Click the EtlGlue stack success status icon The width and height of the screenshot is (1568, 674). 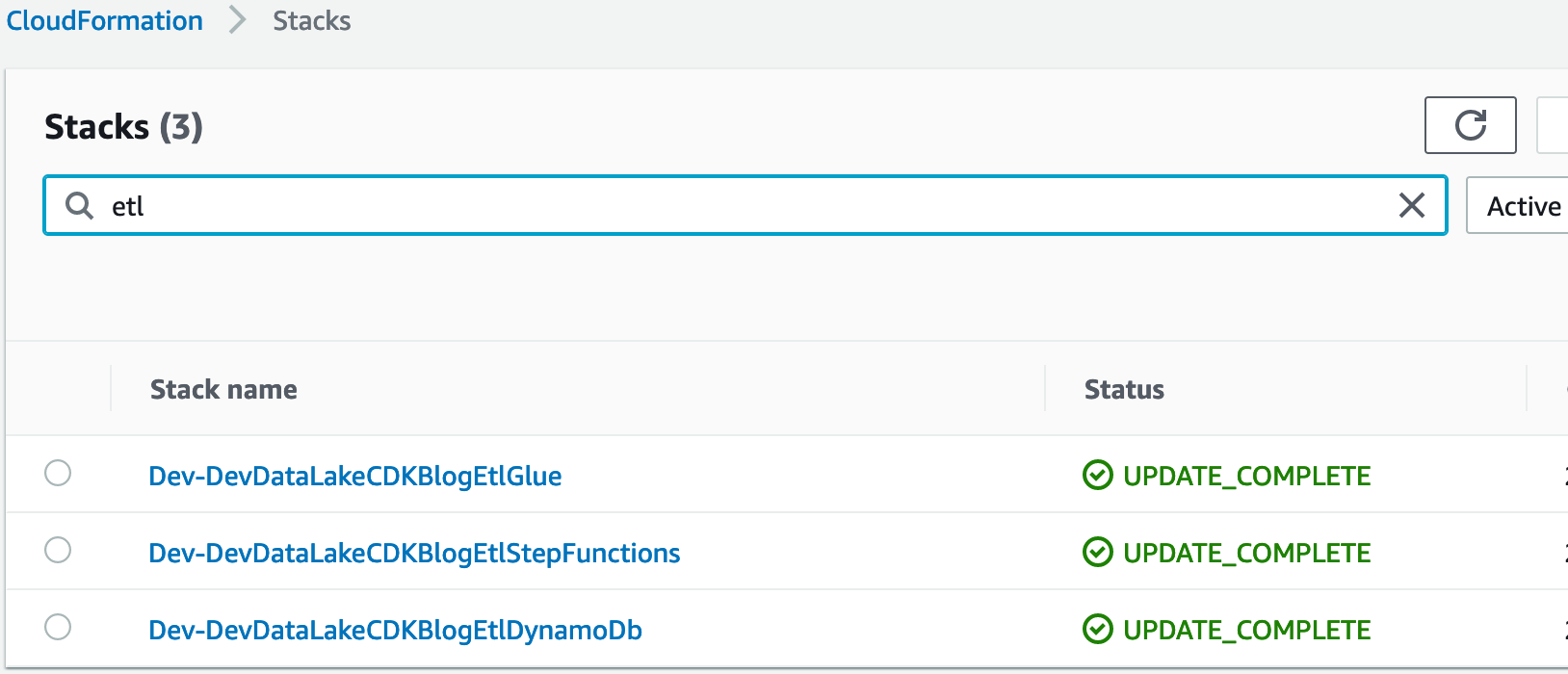1097,476
